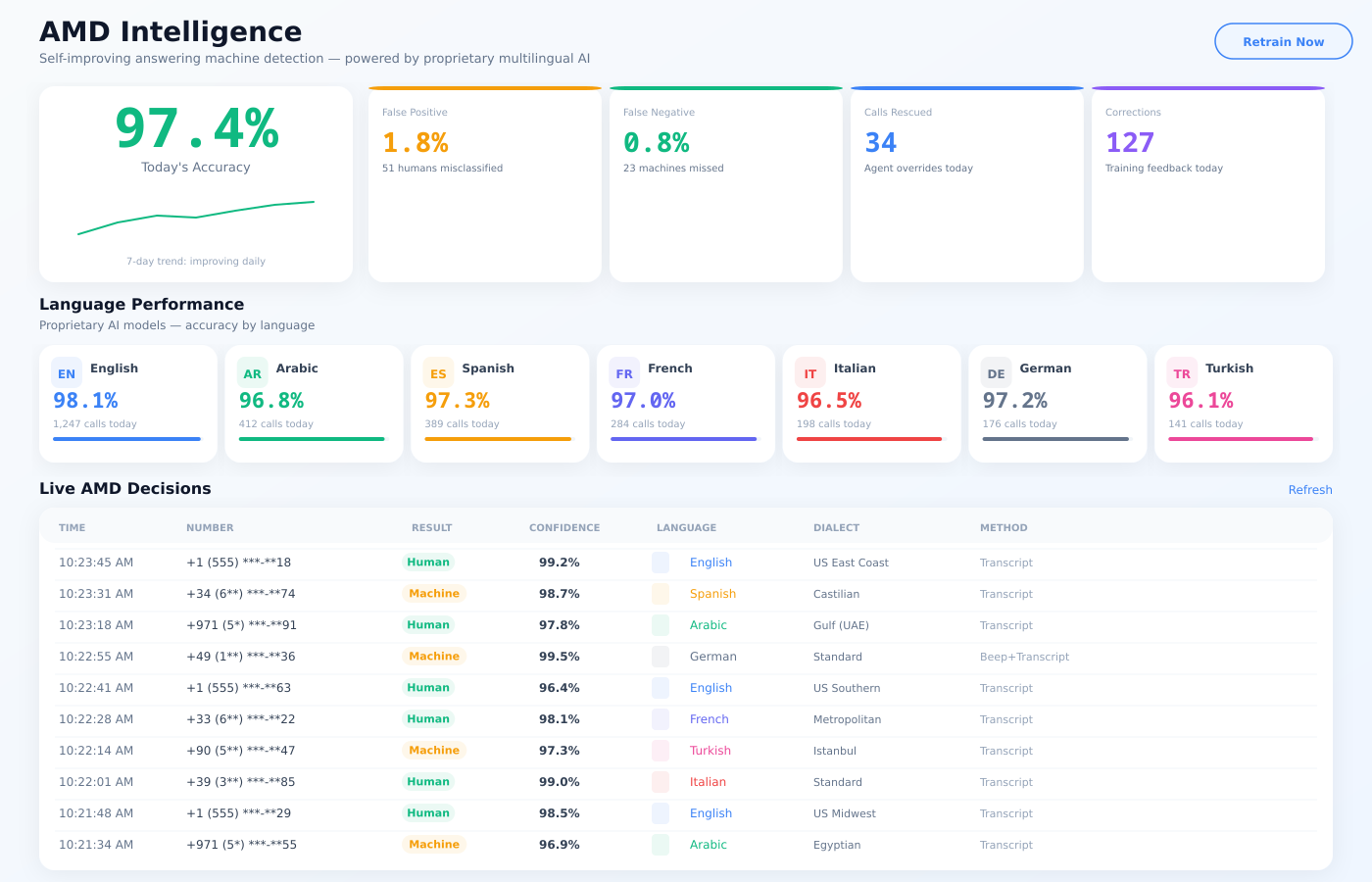Screen dimensions: 1372x882
Task: Click the 10:22:01 AM time cell
Action: tap(96, 782)
